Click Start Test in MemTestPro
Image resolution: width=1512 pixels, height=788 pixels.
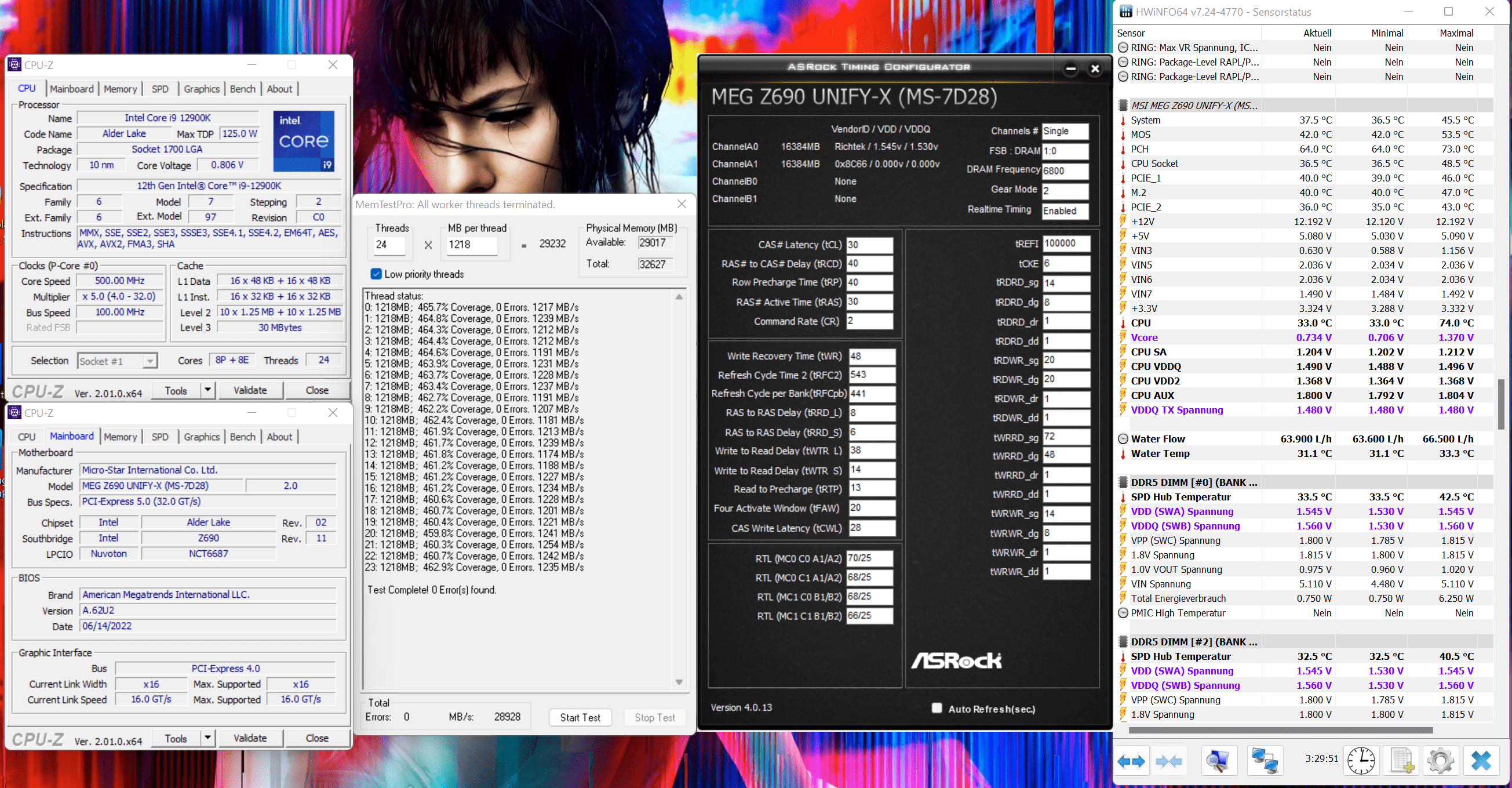tap(580, 717)
